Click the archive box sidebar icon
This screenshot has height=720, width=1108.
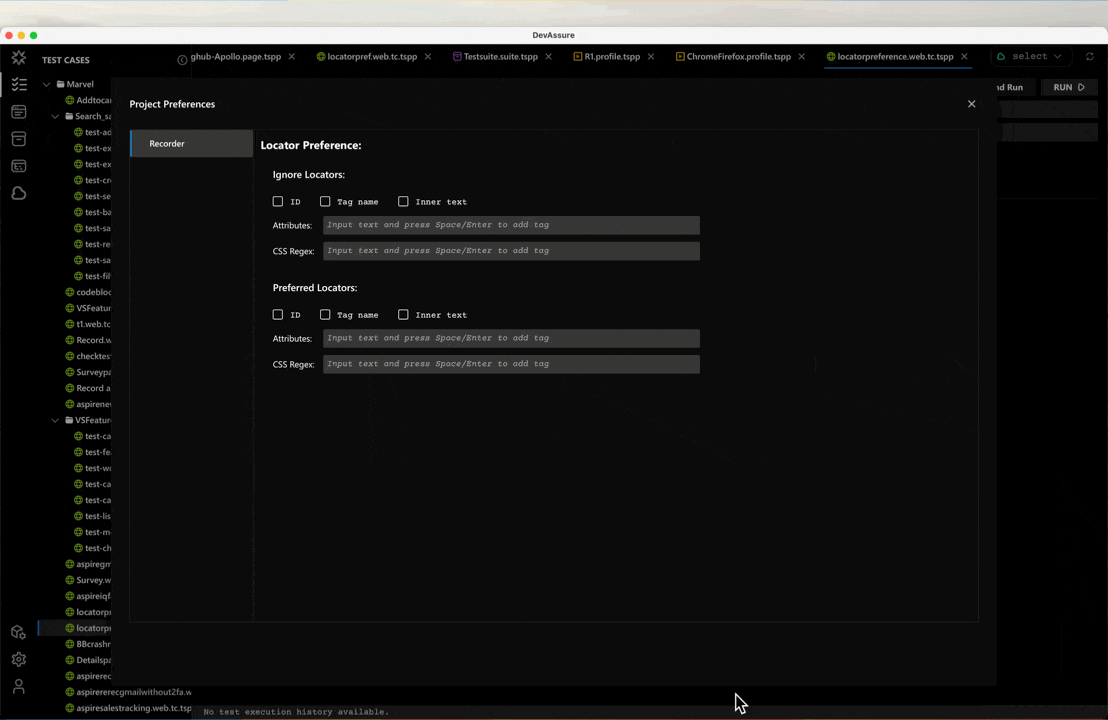pyautogui.click(x=18, y=139)
